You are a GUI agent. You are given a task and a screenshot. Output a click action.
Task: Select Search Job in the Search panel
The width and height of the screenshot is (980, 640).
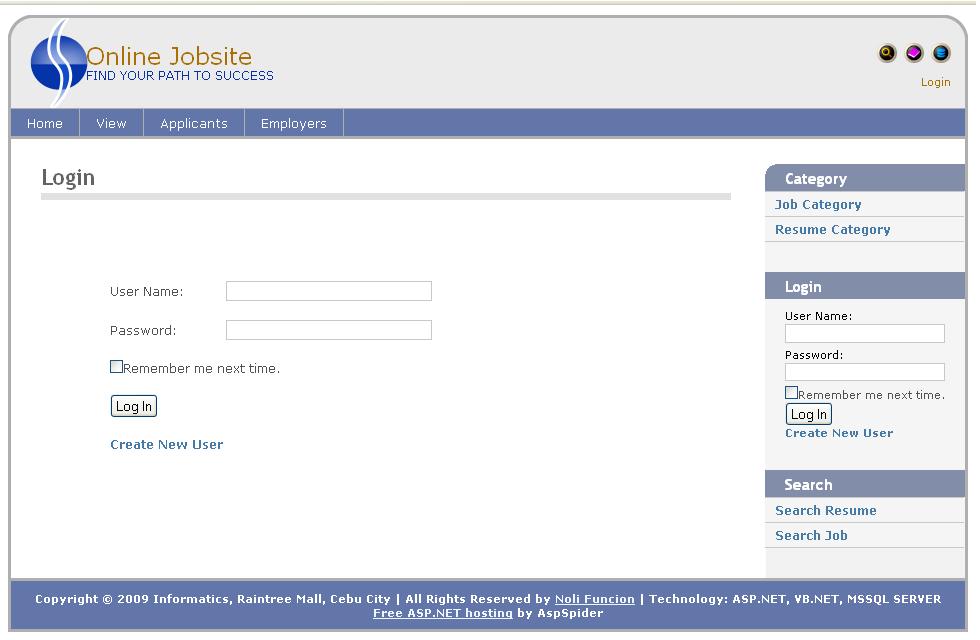coord(810,535)
